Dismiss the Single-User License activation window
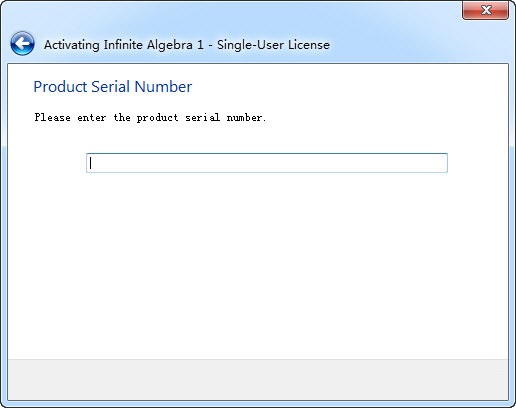This screenshot has width=516, height=408. (485, 10)
